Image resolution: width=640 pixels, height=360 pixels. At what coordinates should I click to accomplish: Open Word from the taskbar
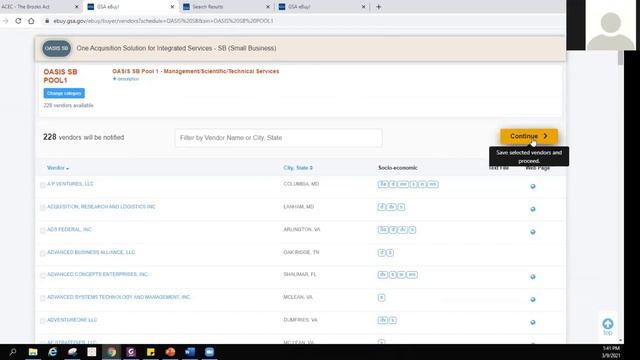pos(190,352)
